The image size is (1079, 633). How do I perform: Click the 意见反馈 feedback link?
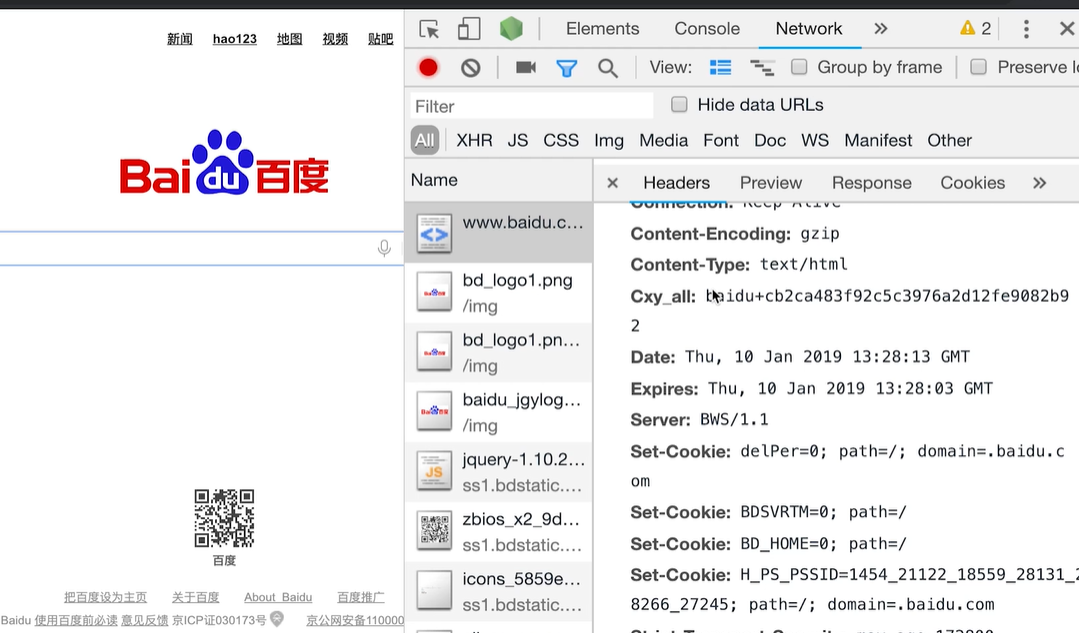145,620
